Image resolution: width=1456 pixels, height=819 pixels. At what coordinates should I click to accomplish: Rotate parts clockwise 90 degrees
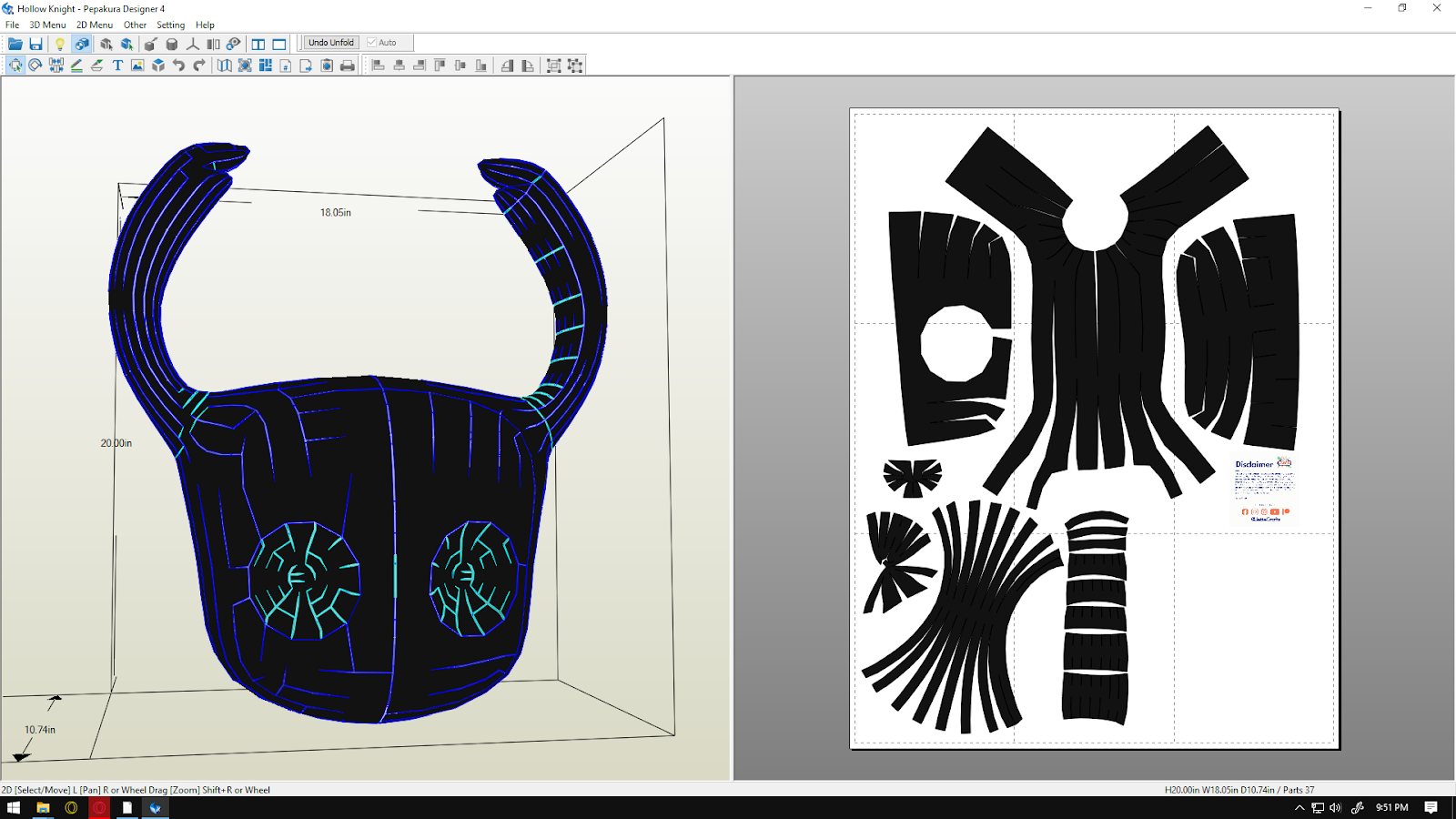528,66
